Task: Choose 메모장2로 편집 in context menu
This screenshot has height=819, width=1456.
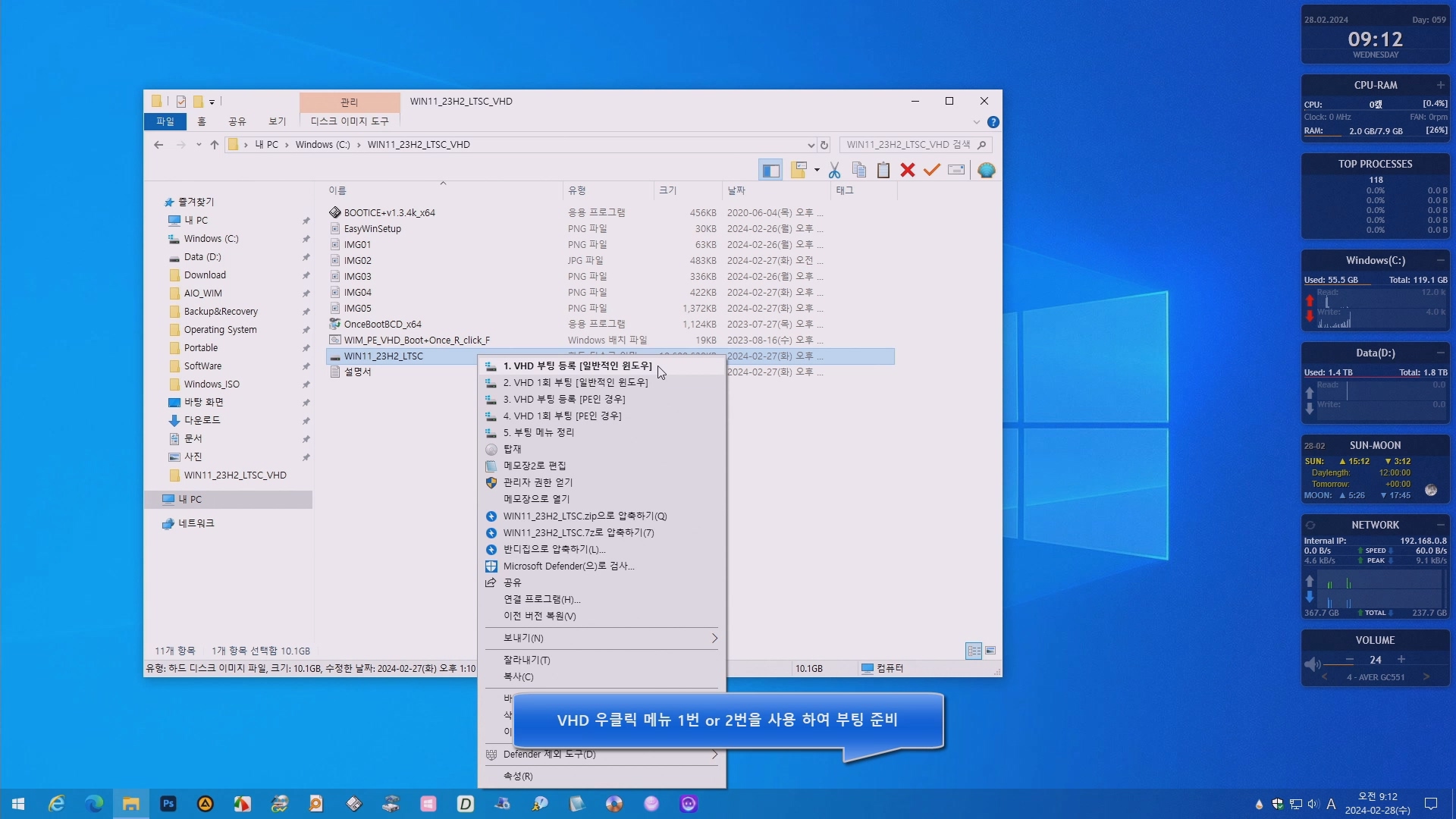Action: 601,466
